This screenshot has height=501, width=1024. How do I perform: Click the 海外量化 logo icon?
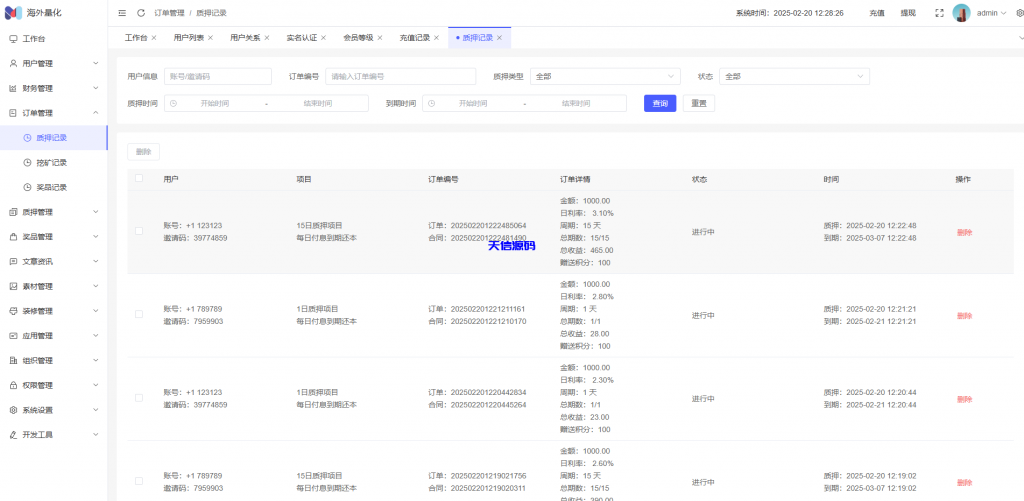pyautogui.click(x=13, y=13)
